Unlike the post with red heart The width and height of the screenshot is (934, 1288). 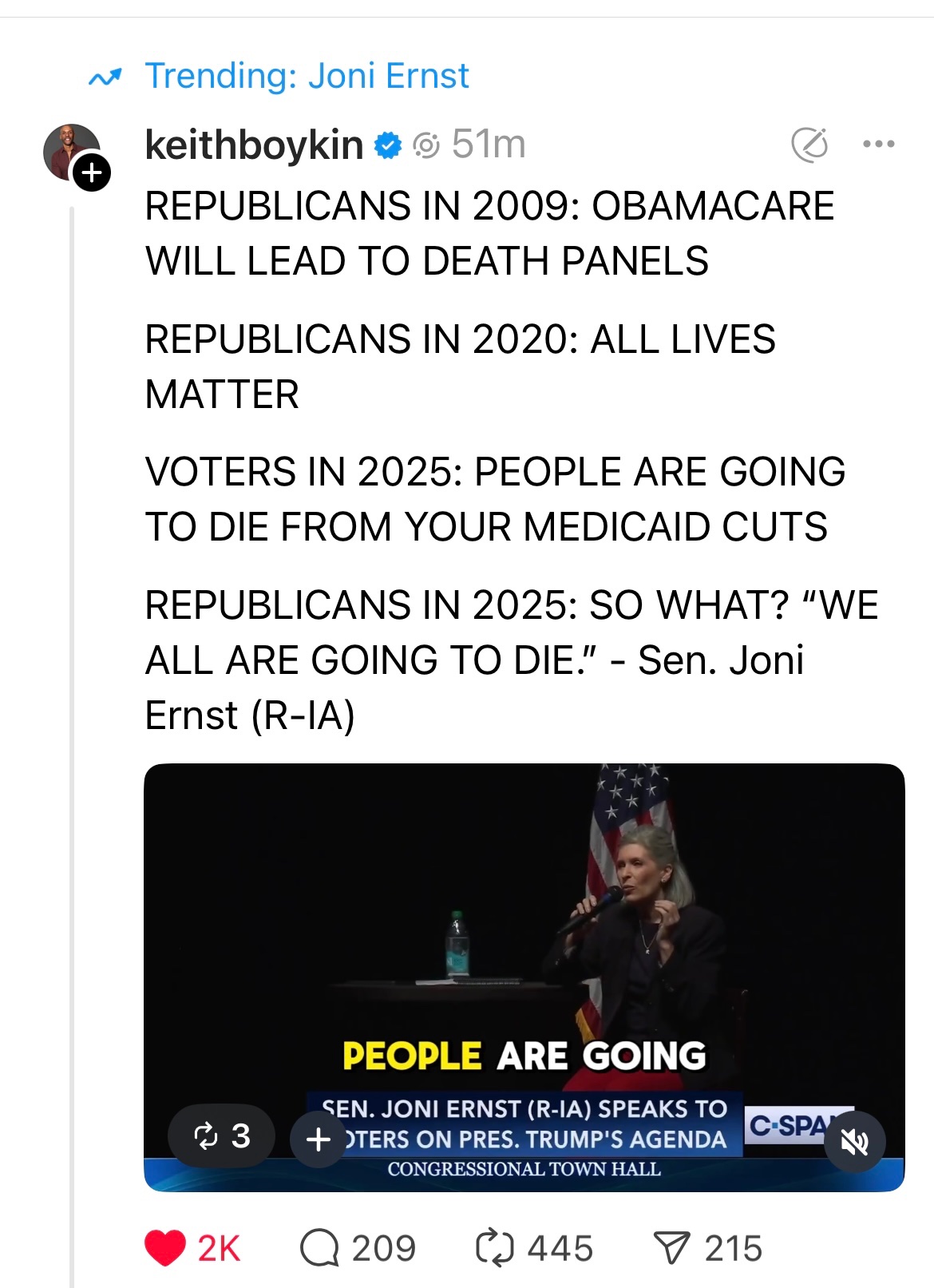coord(165,1248)
